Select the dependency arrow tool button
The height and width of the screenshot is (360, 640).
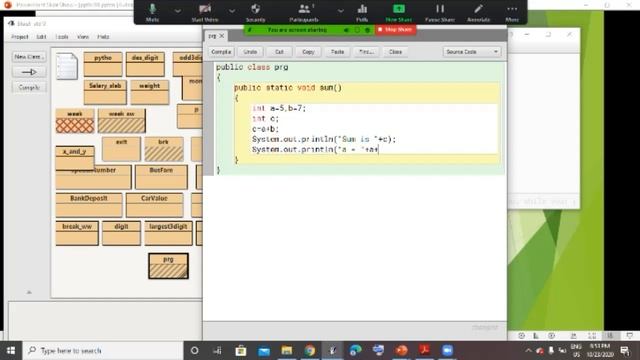[x=29, y=72]
